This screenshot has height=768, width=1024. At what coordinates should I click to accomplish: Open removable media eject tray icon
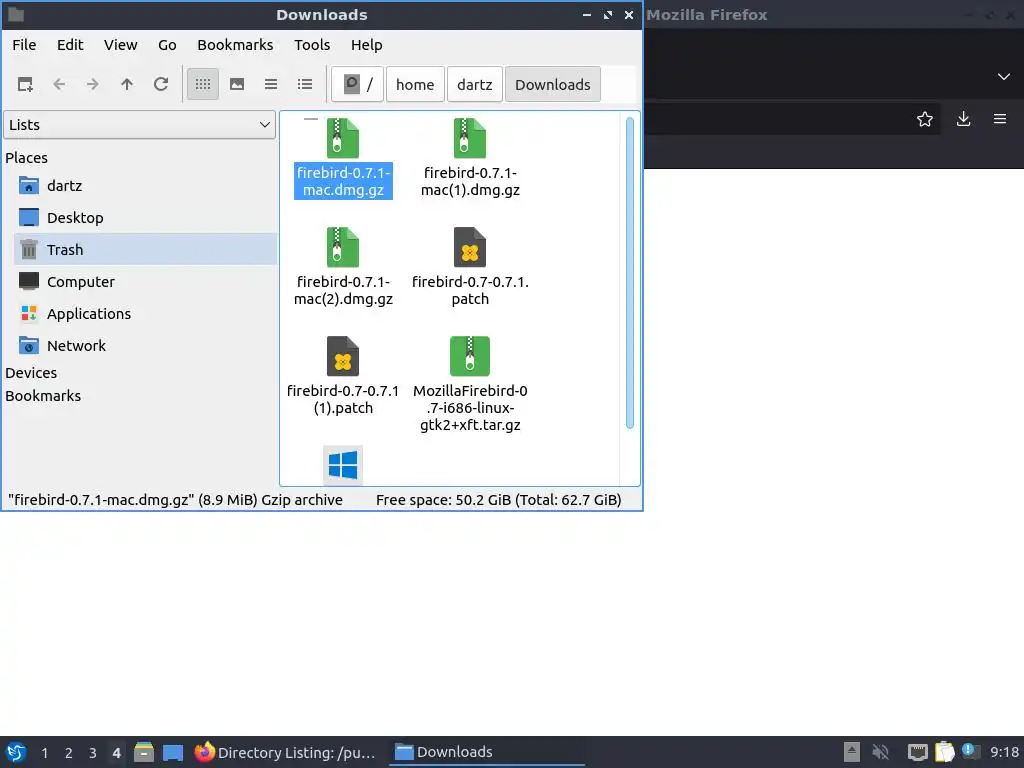tap(852, 752)
